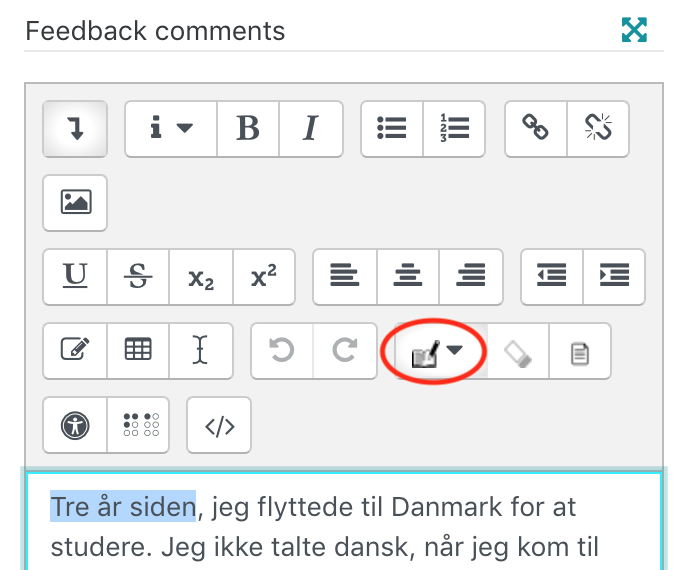Center align the text
The image size is (680, 570).
point(408,277)
